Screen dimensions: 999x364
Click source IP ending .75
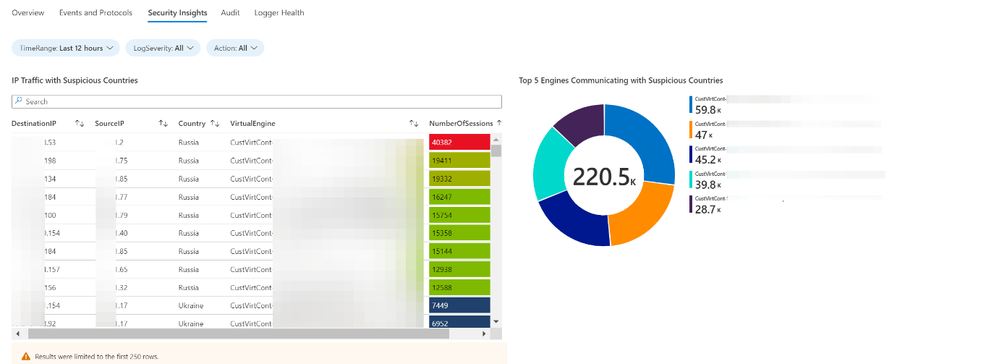coord(121,161)
